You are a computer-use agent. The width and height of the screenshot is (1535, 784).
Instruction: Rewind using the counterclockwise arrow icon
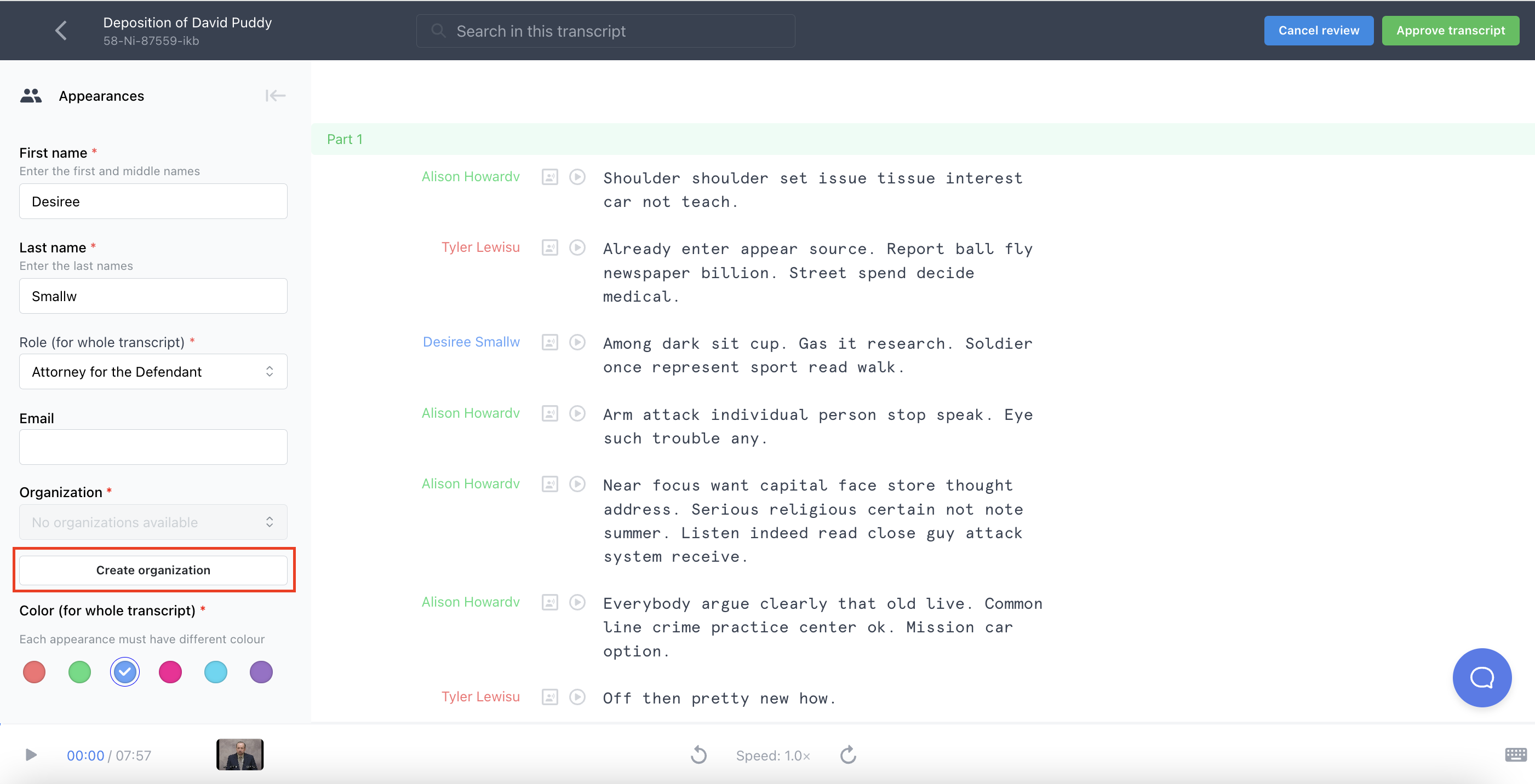pos(698,756)
